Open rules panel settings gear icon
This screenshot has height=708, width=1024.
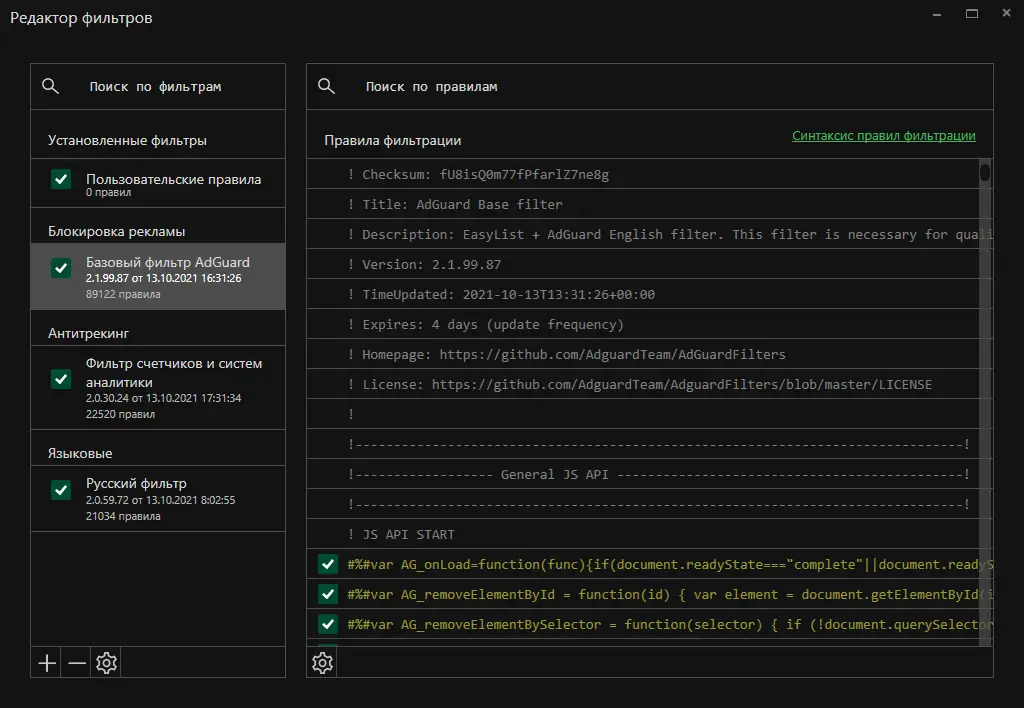322,662
